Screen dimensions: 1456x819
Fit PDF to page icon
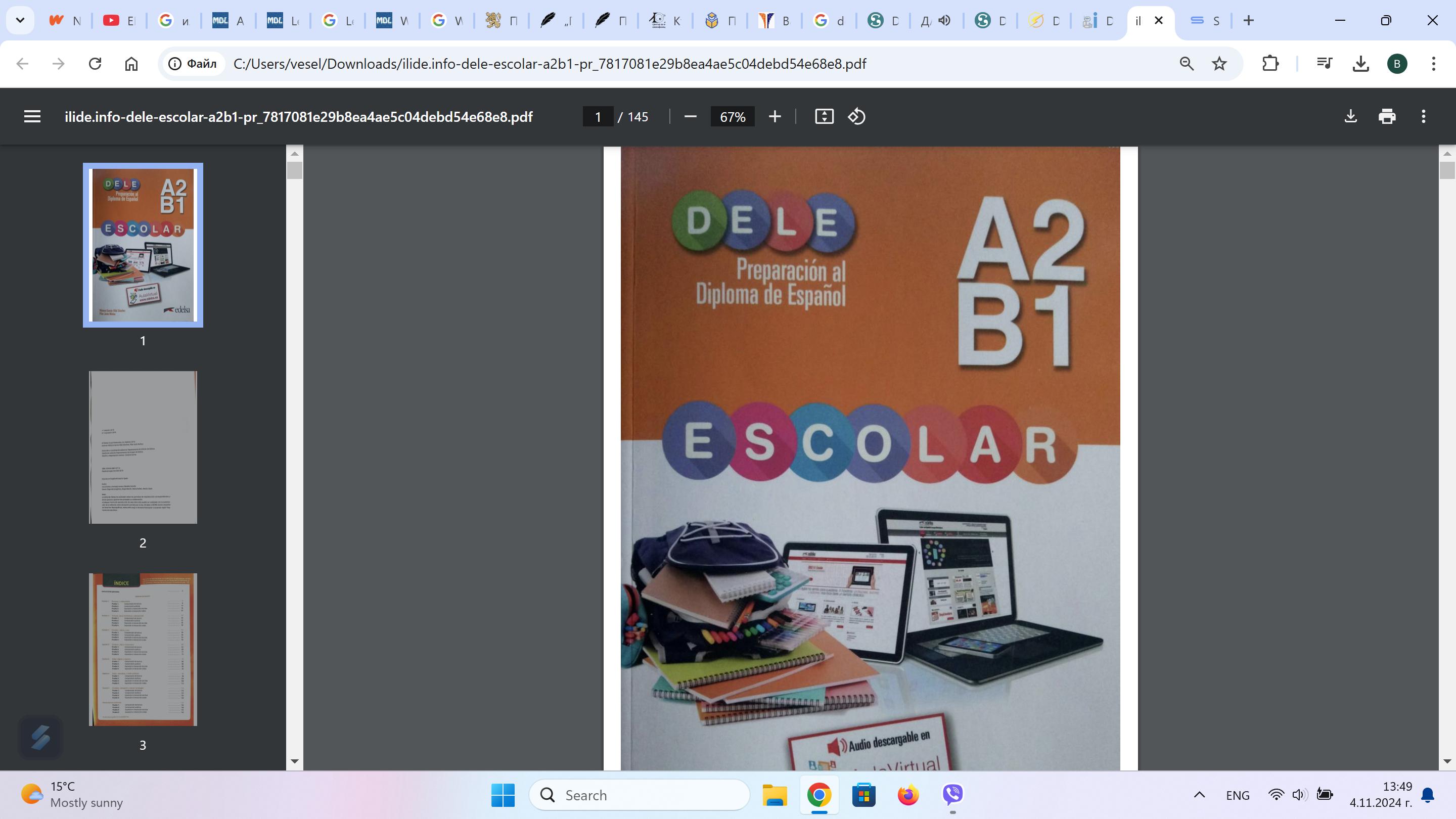coord(824,117)
